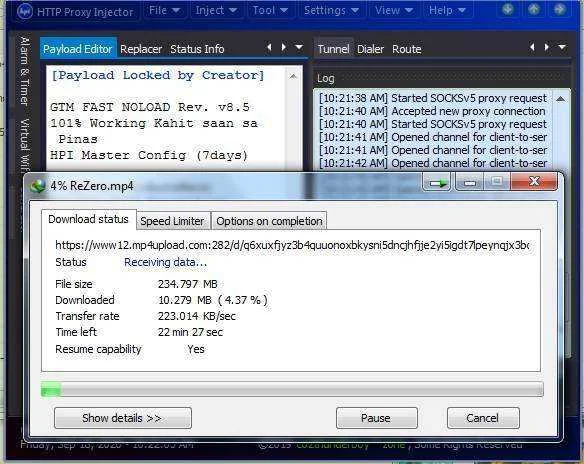Viewport: 584px width, 464px height.
Task: Open the Virtual Wifi side panel
Action: coord(24,145)
